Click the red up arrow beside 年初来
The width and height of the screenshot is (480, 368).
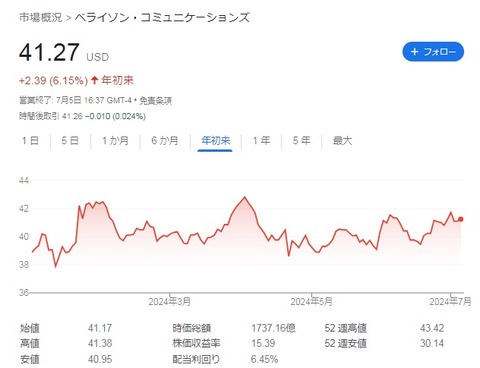[x=94, y=80]
